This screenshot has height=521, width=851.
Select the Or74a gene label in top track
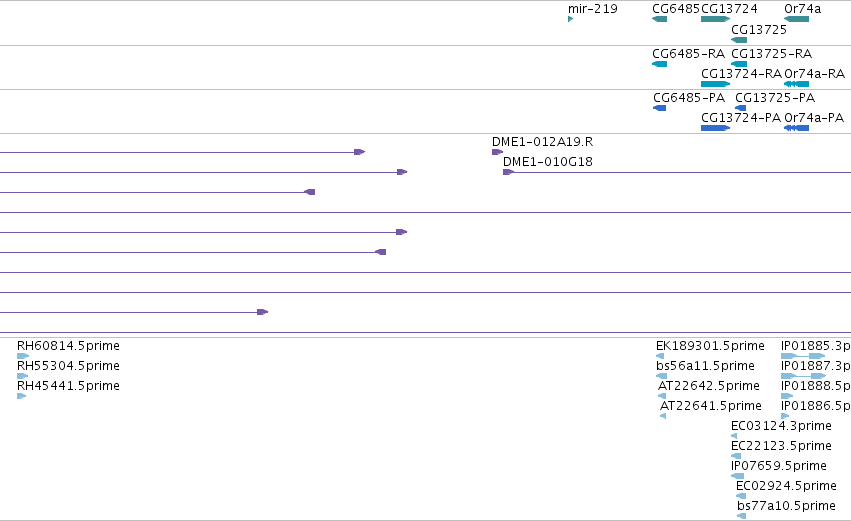(x=803, y=9)
